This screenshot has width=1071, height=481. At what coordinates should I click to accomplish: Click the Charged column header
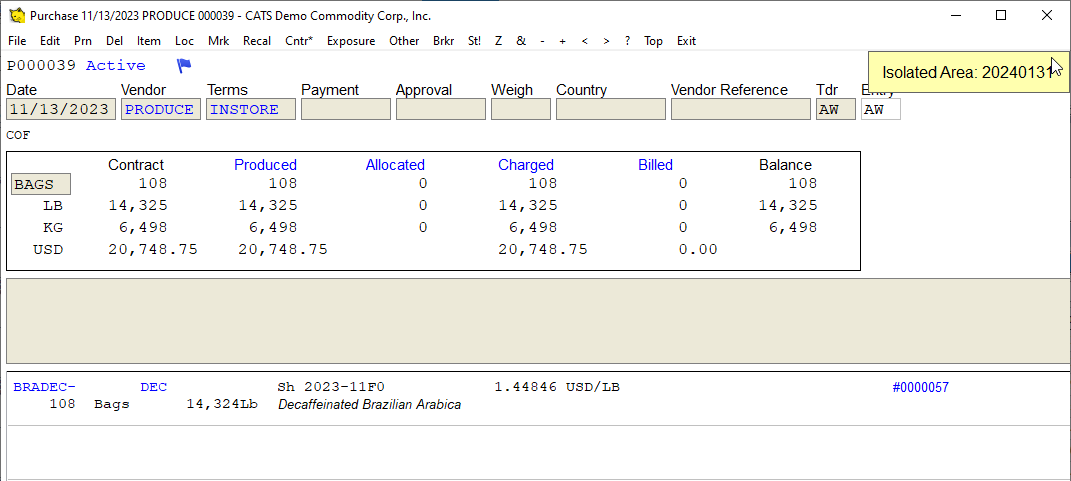pos(525,165)
